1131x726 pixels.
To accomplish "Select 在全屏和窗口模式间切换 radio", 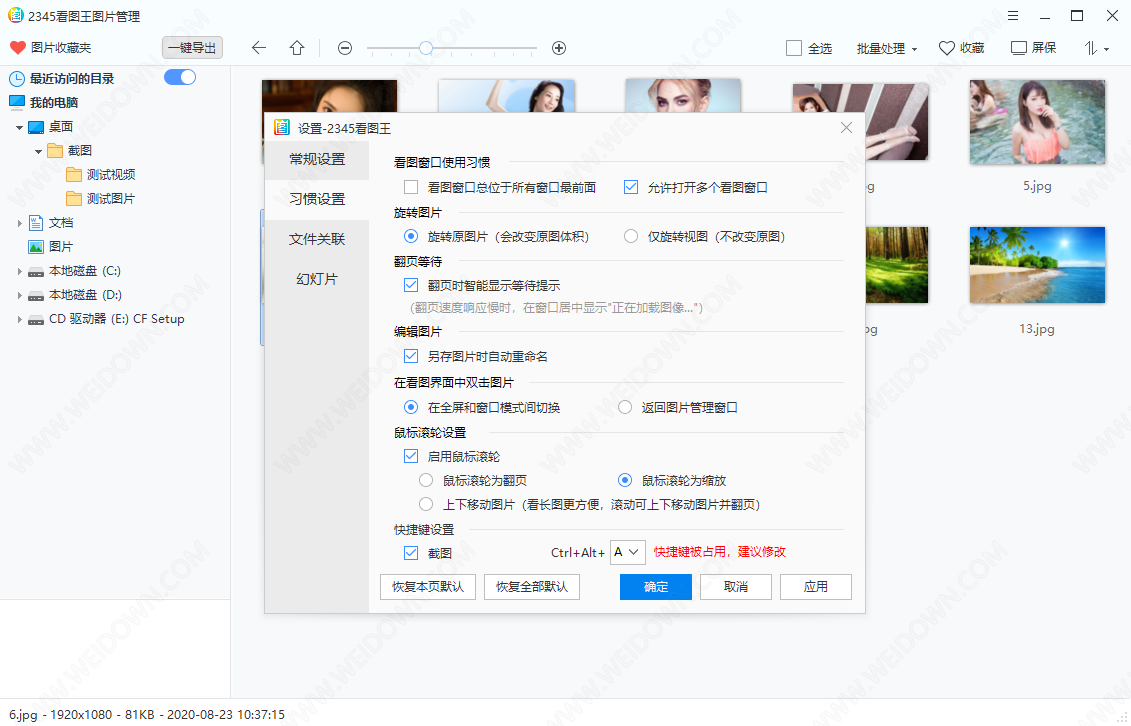I will point(411,407).
